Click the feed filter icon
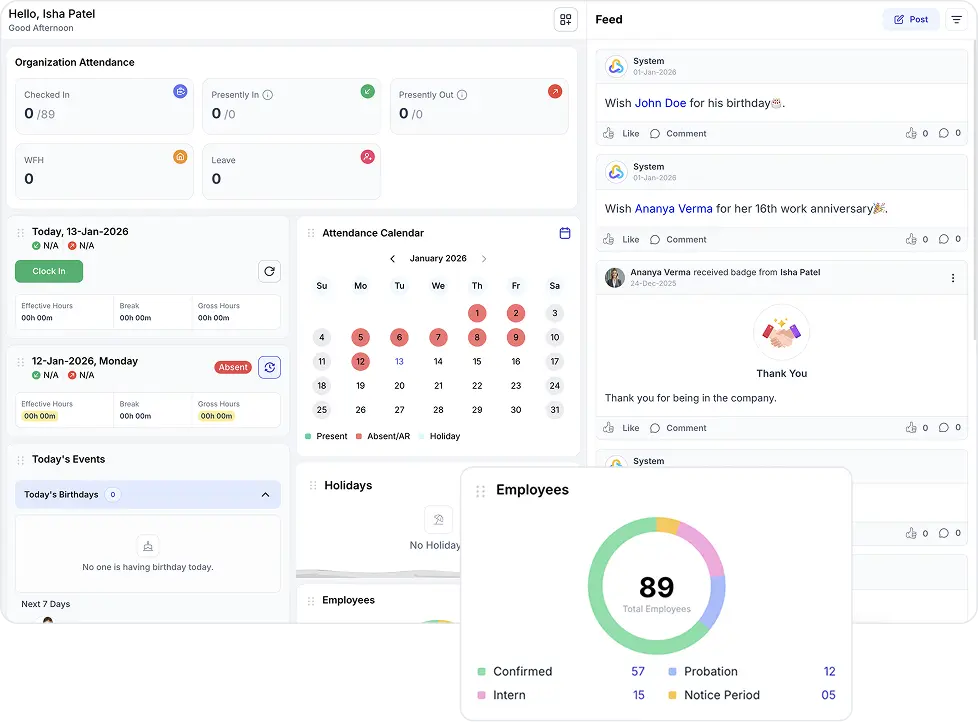 [x=956, y=20]
